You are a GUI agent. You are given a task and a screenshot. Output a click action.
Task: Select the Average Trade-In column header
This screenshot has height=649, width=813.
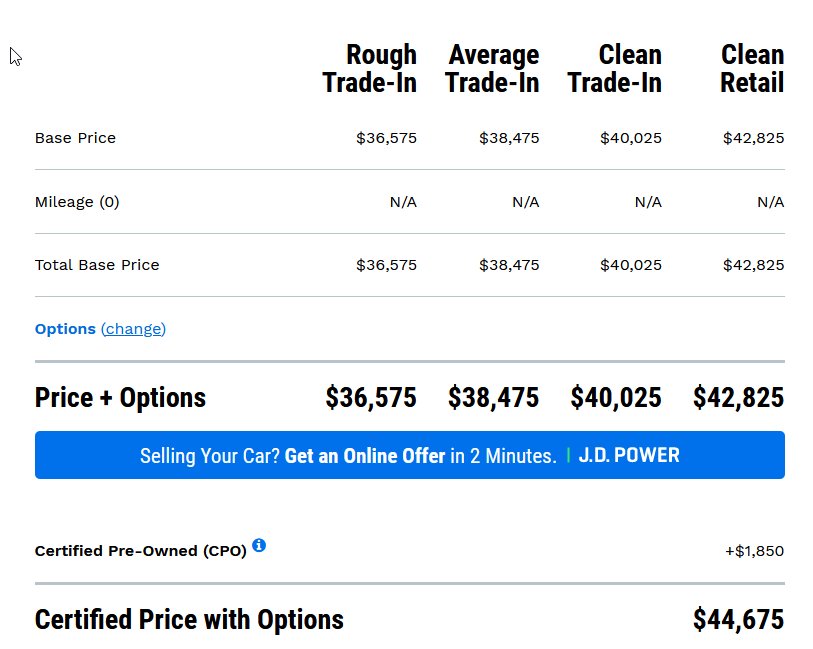(x=492, y=68)
